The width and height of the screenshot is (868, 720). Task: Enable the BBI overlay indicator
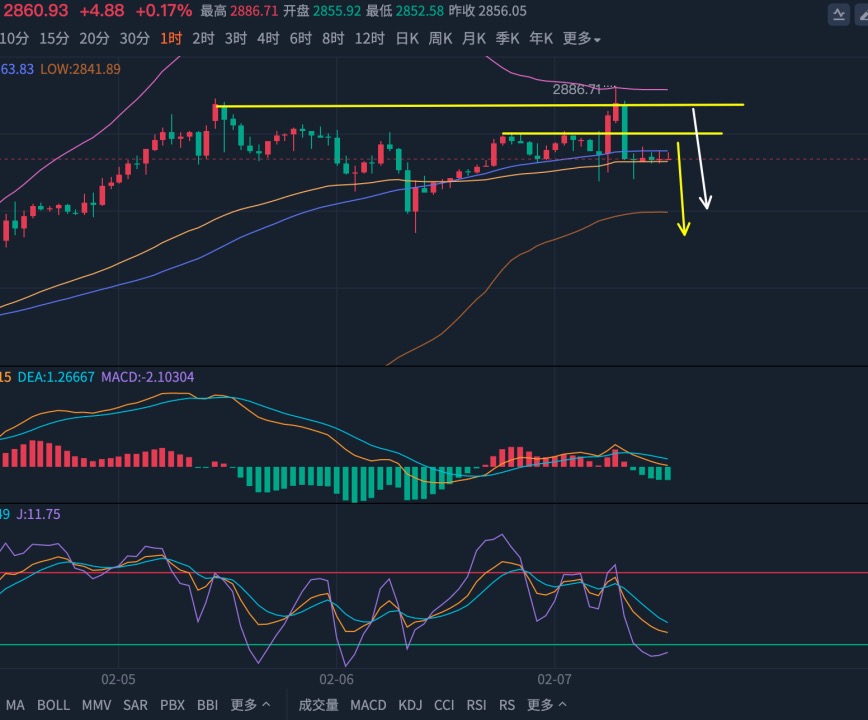208,705
